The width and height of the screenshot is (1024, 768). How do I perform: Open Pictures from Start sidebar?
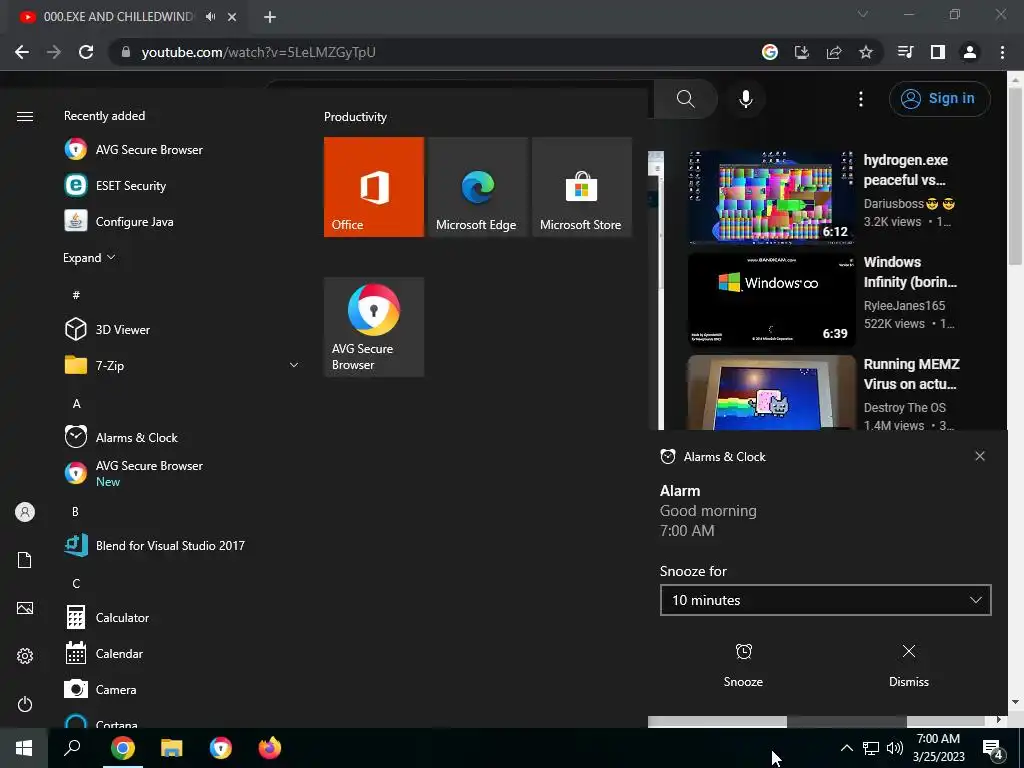pyautogui.click(x=25, y=608)
